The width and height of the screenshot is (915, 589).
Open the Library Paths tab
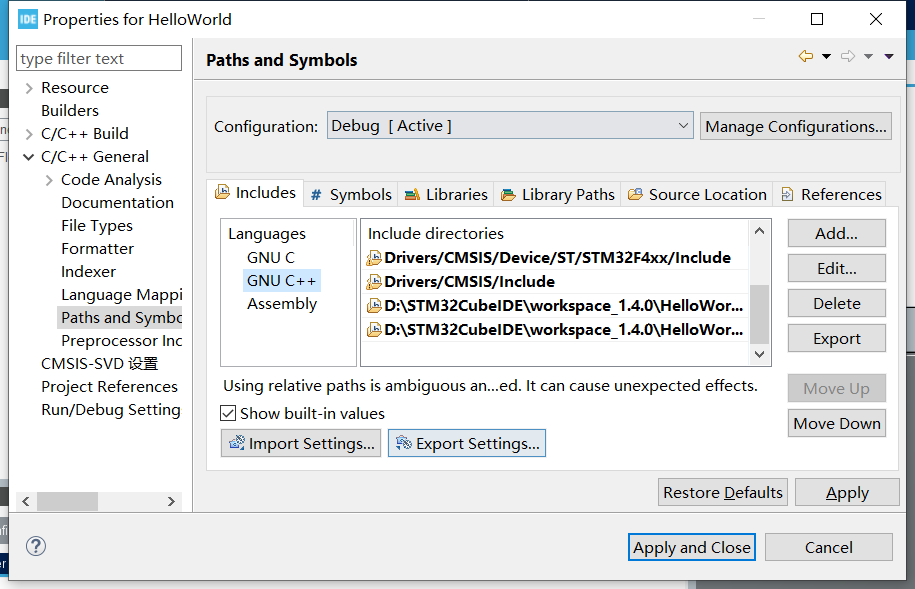558,194
